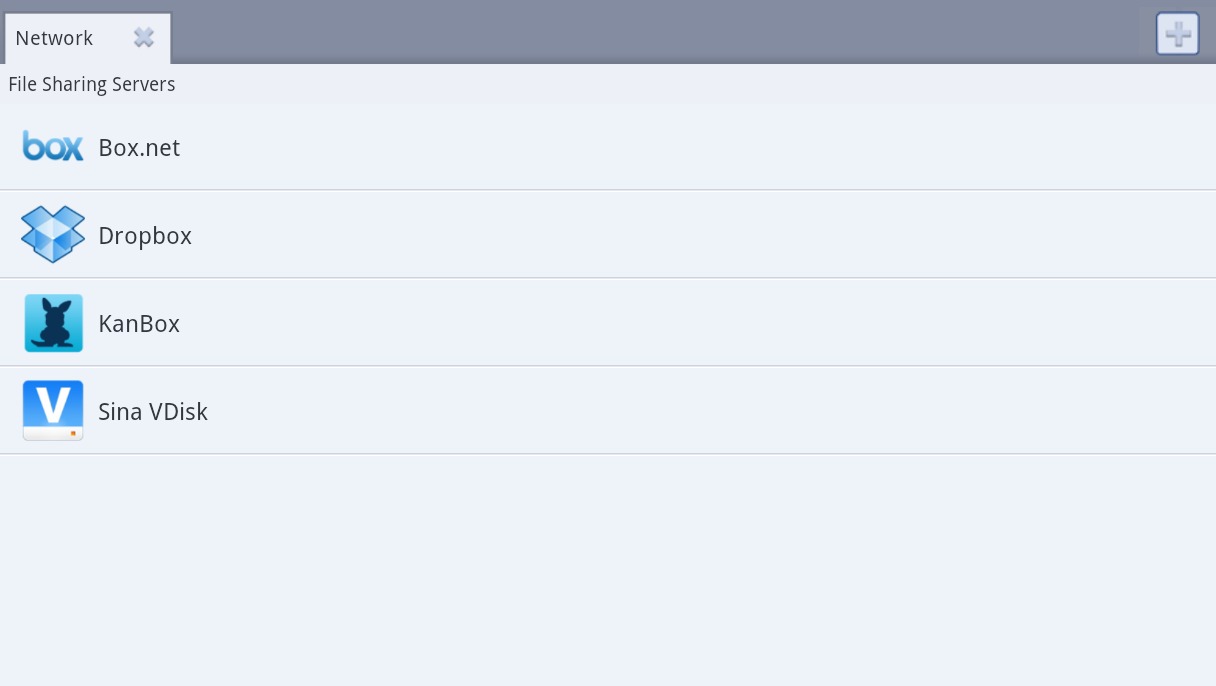Click the orange dot on Sina VDisk icon
This screenshot has height=686, width=1216.
(x=73, y=433)
